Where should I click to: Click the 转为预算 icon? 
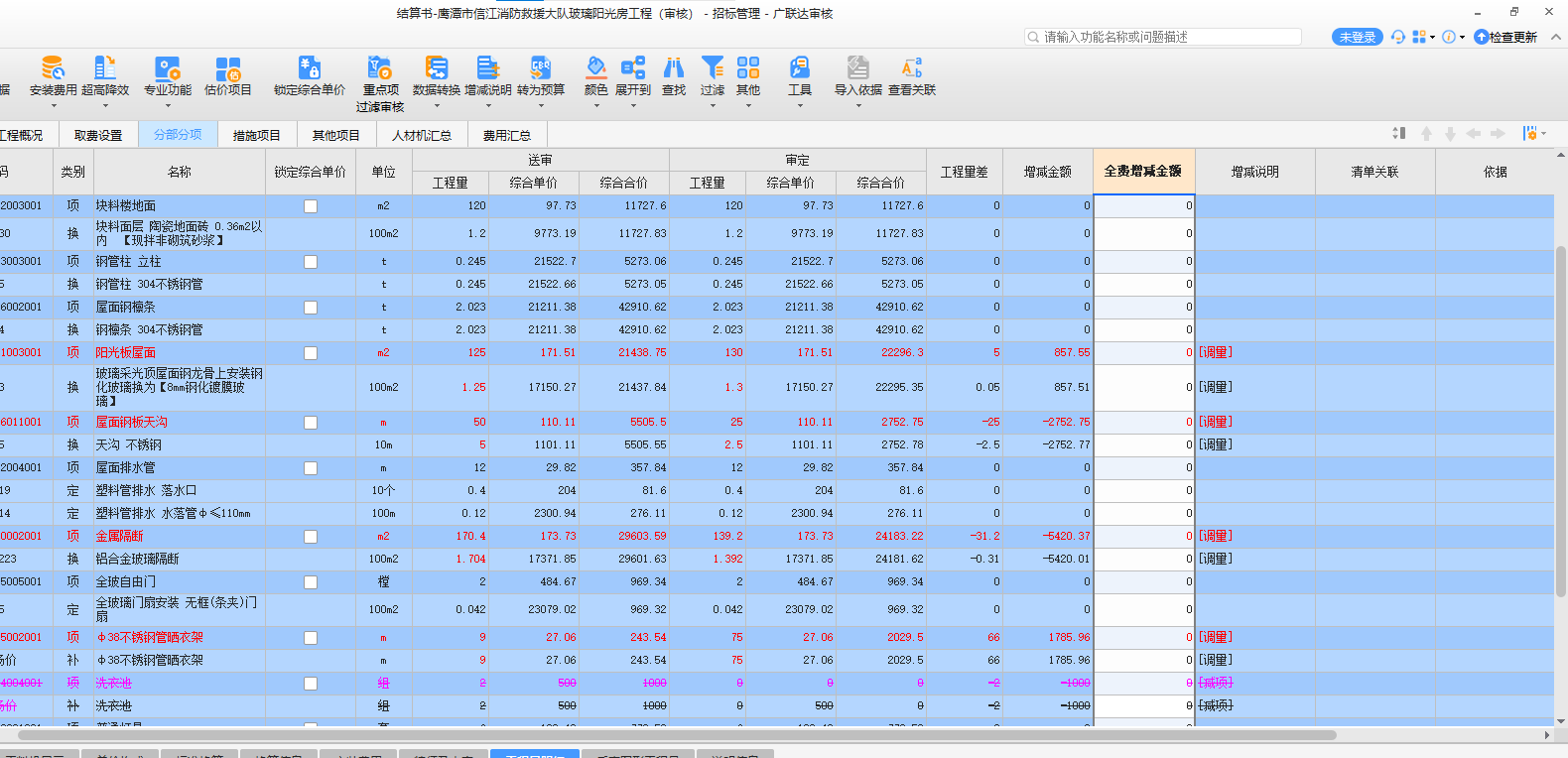[541, 68]
